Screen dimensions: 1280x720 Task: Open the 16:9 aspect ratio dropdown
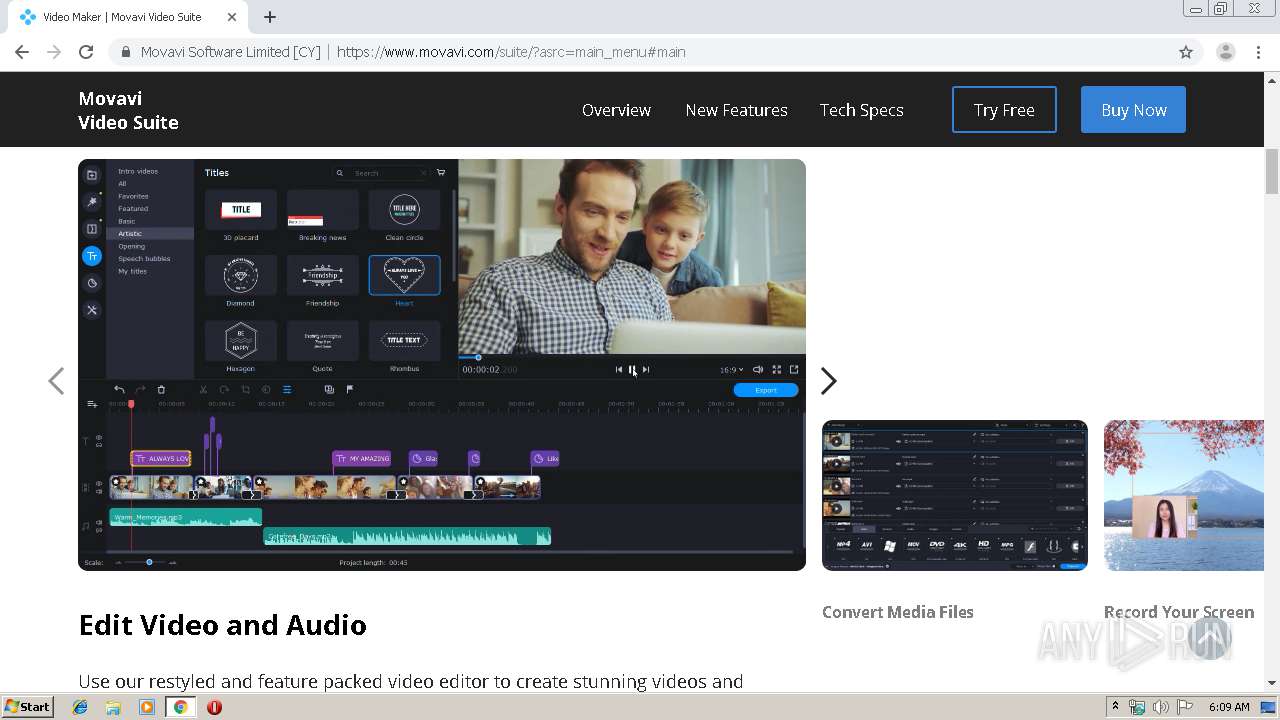[x=732, y=370]
